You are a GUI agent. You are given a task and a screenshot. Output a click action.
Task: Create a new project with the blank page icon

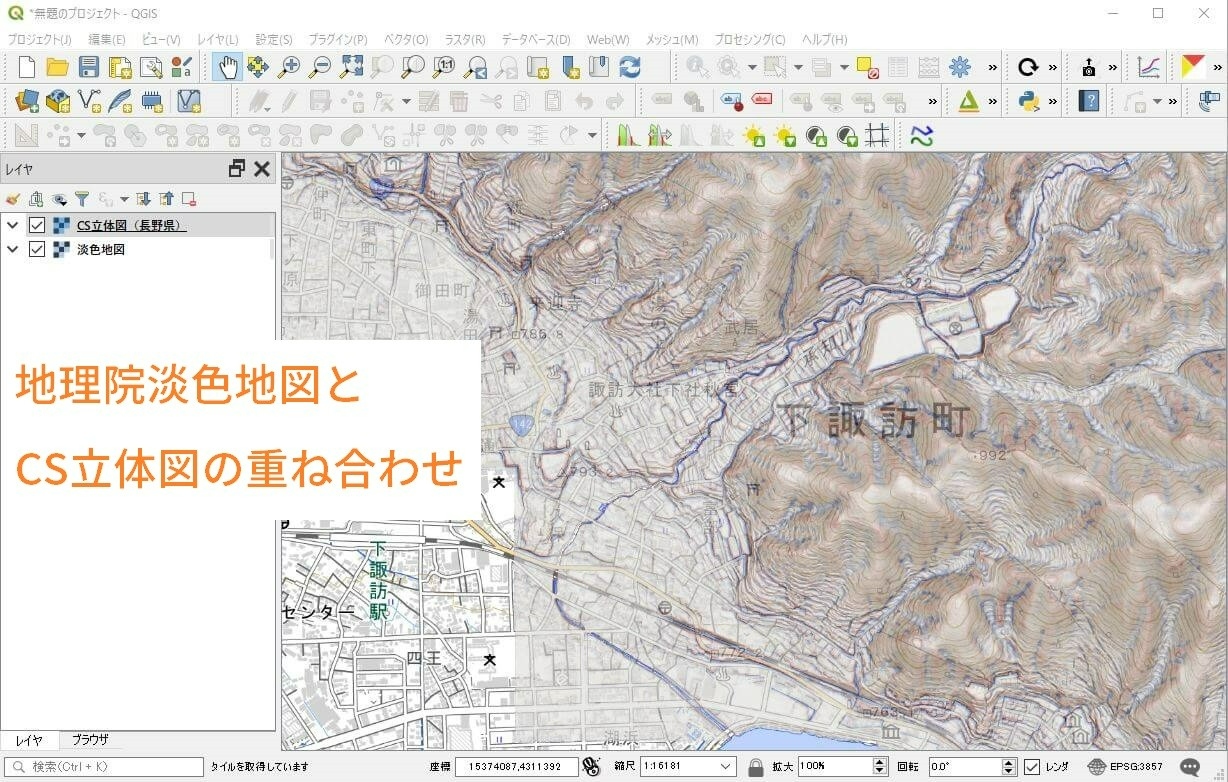[x=27, y=67]
